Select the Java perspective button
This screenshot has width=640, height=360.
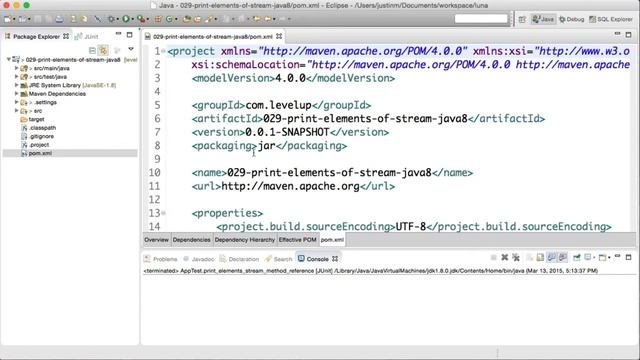(543, 19)
